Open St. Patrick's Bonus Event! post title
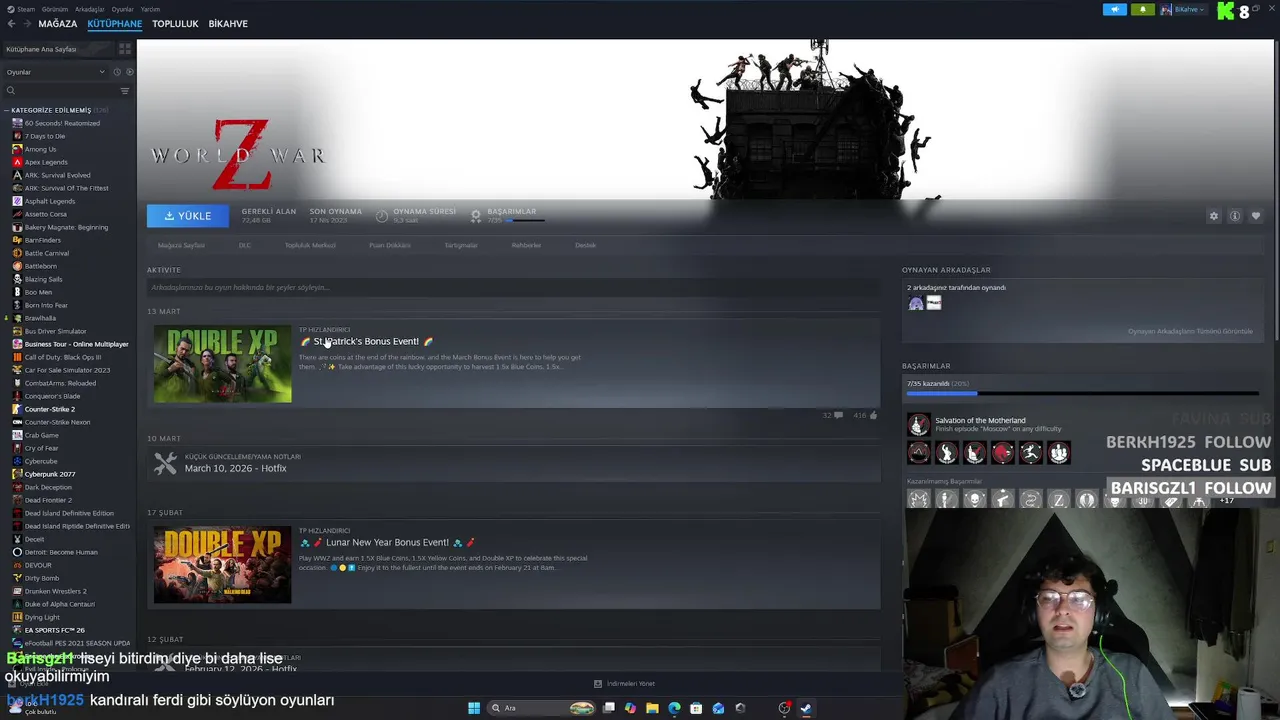Image resolution: width=1280 pixels, height=720 pixels. (366, 341)
